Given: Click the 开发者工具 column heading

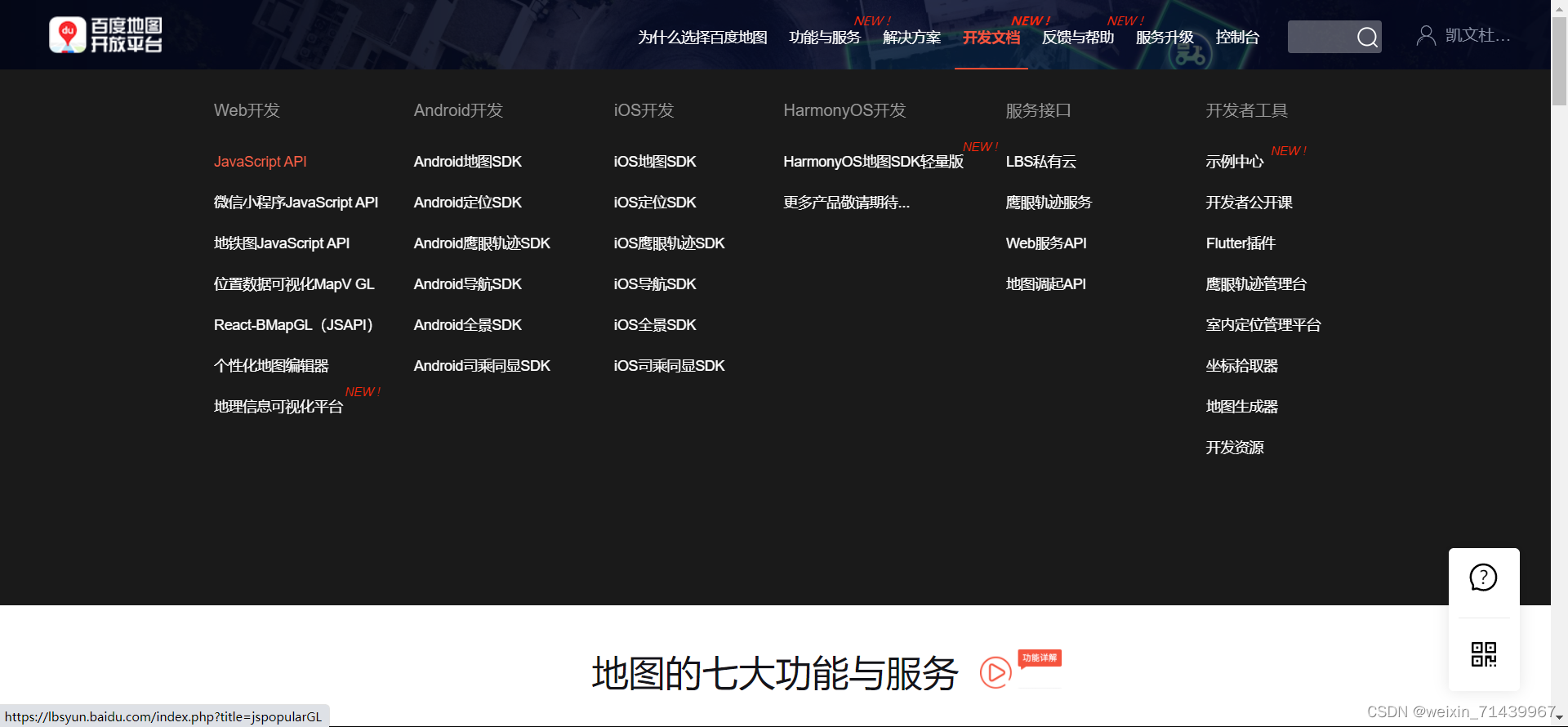Looking at the screenshot, I should pos(1246,110).
